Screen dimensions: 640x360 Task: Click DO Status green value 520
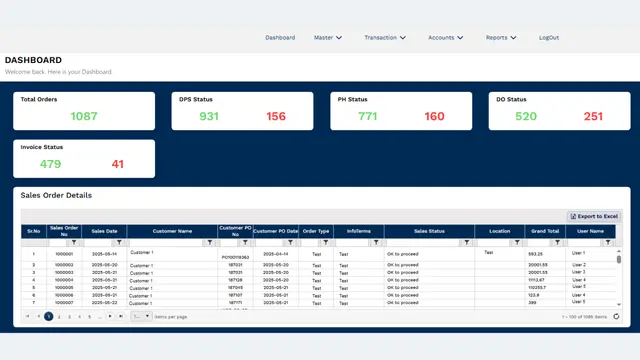[x=526, y=116]
